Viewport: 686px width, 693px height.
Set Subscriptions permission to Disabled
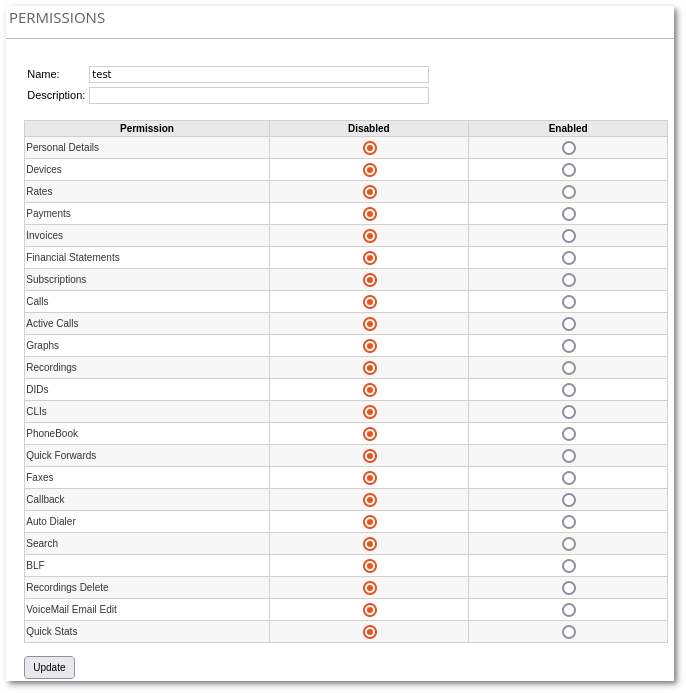point(370,280)
